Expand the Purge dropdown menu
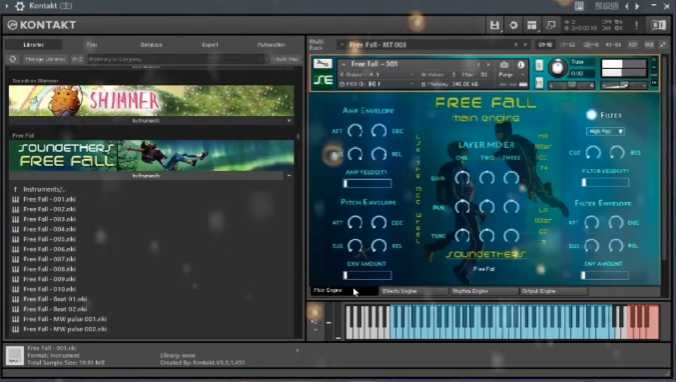676x382 pixels. pos(506,75)
